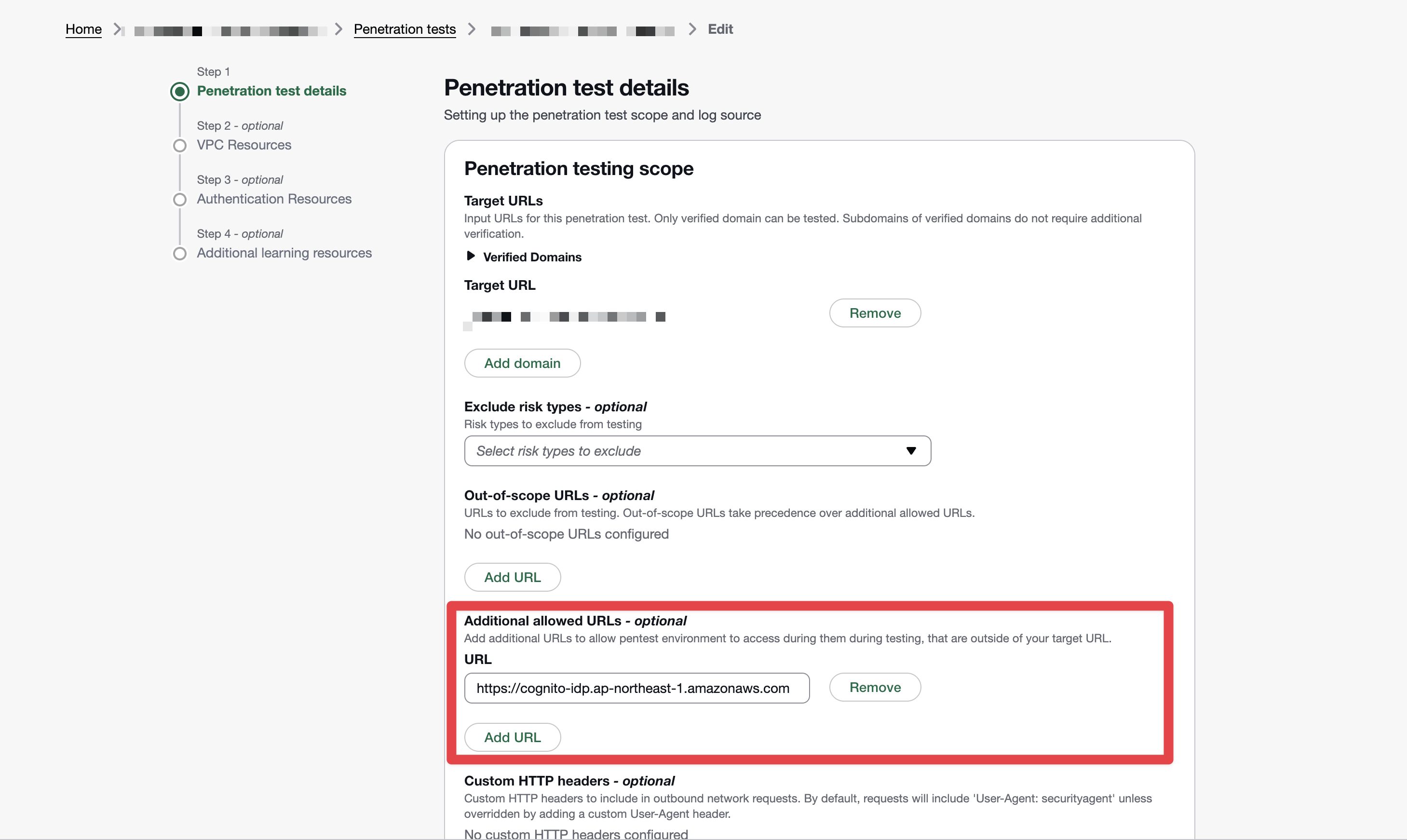Click the dropdown arrow for risk types
This screenshot has width=1407, height=840.
point(911,450)
